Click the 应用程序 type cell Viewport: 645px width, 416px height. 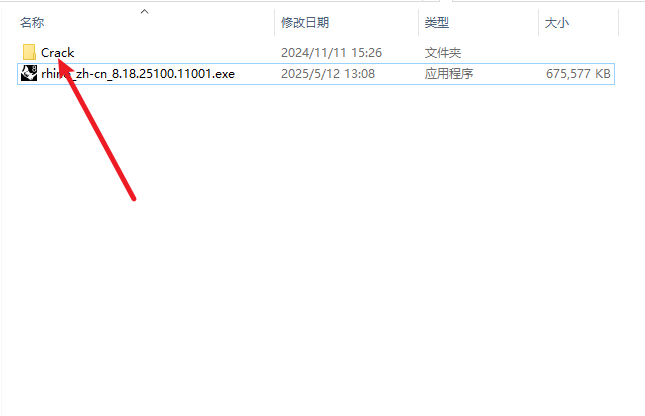[449, 74]
